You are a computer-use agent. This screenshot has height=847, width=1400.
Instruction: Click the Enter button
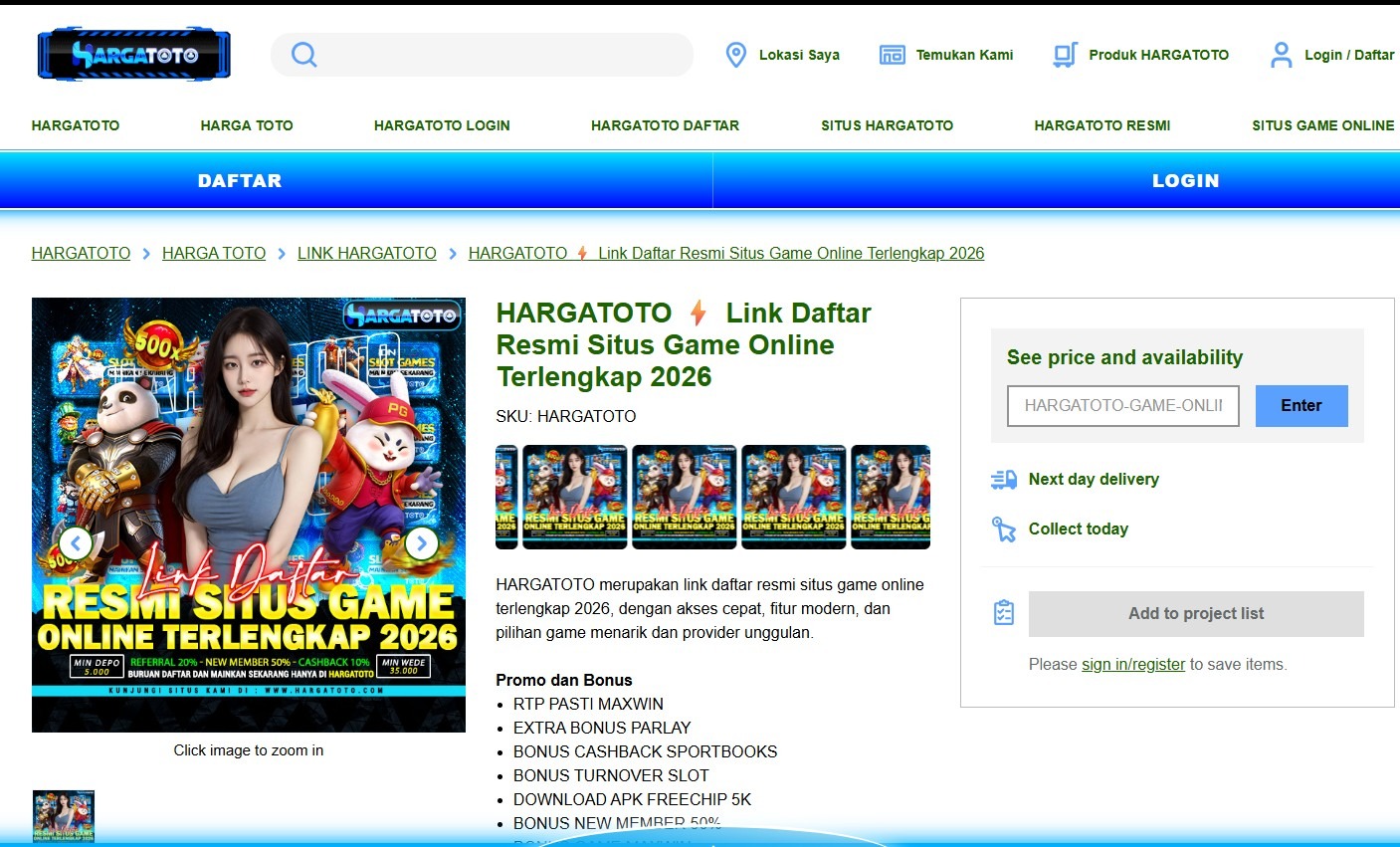[x=1301, y=406]
